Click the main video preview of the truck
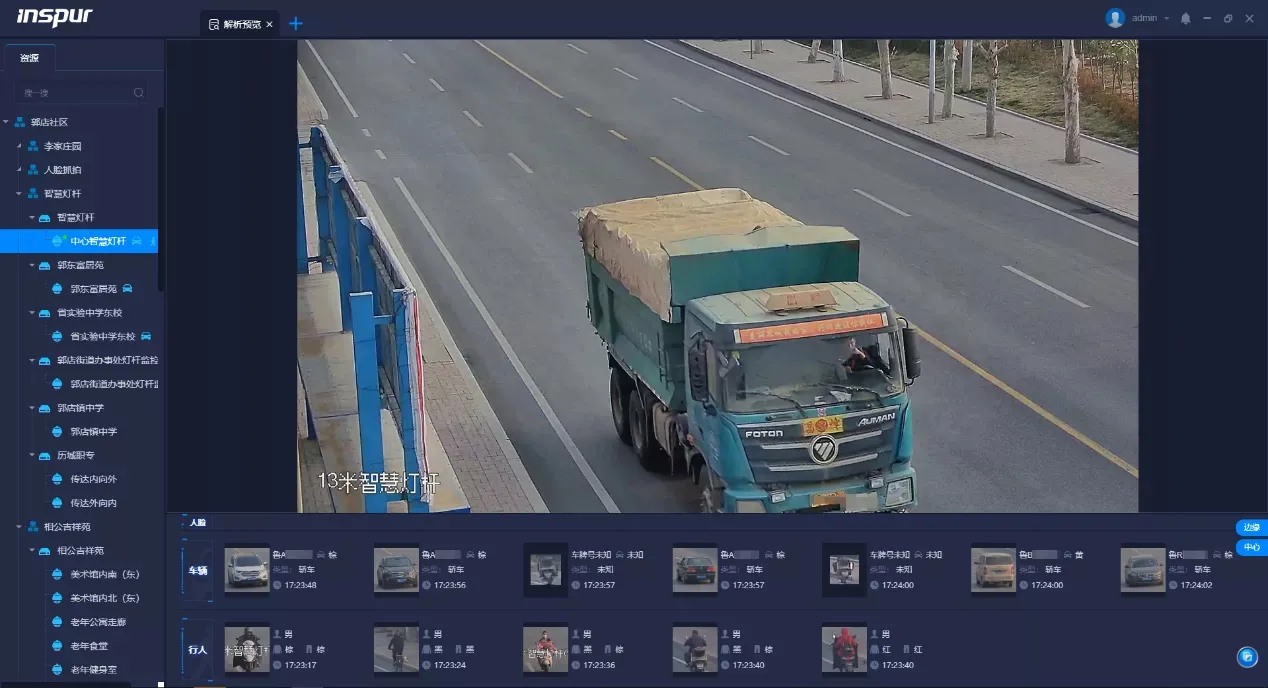 click(717, 276)
